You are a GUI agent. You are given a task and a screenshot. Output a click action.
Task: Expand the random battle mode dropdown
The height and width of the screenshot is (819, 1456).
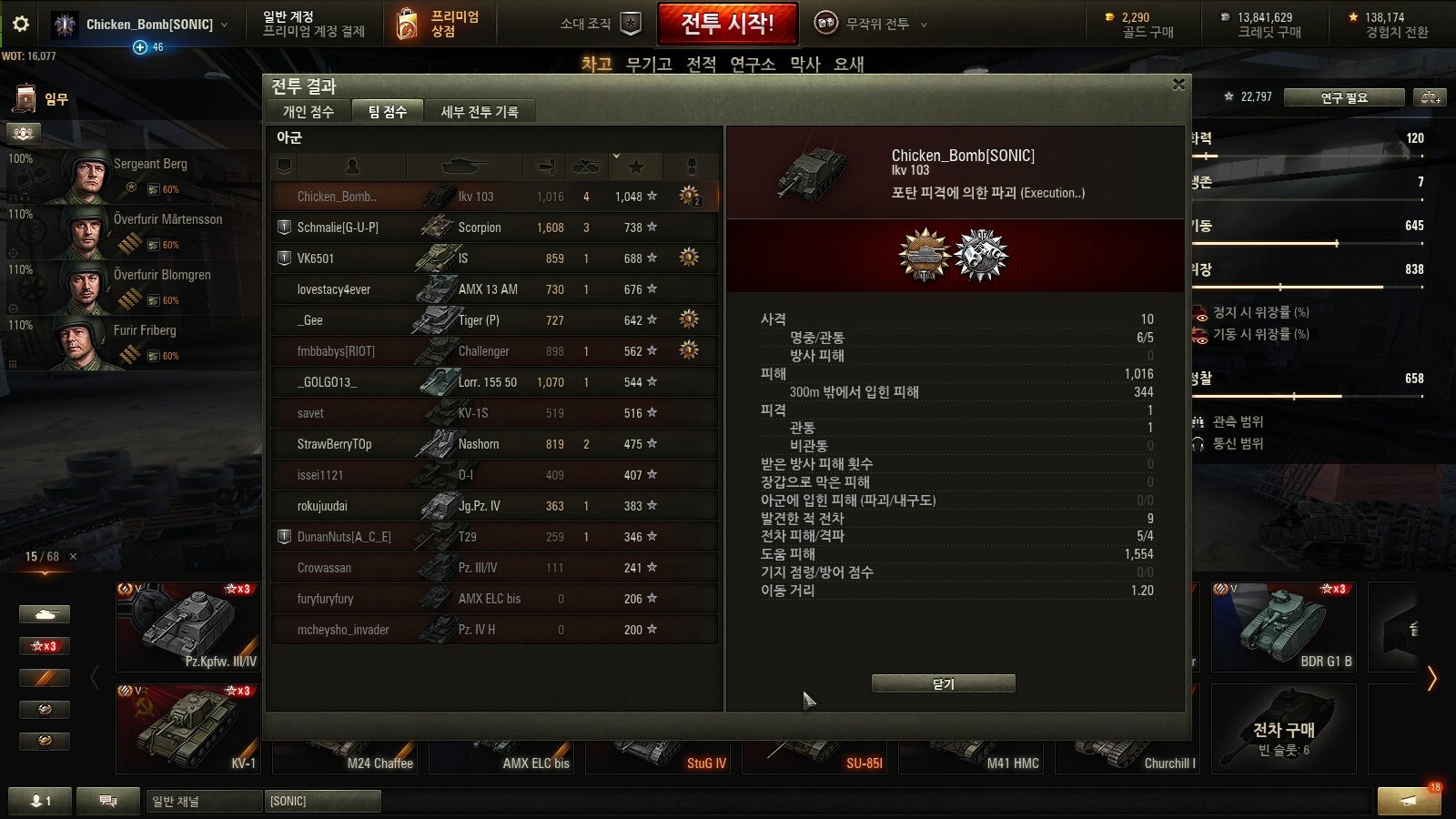coord(924,25)
